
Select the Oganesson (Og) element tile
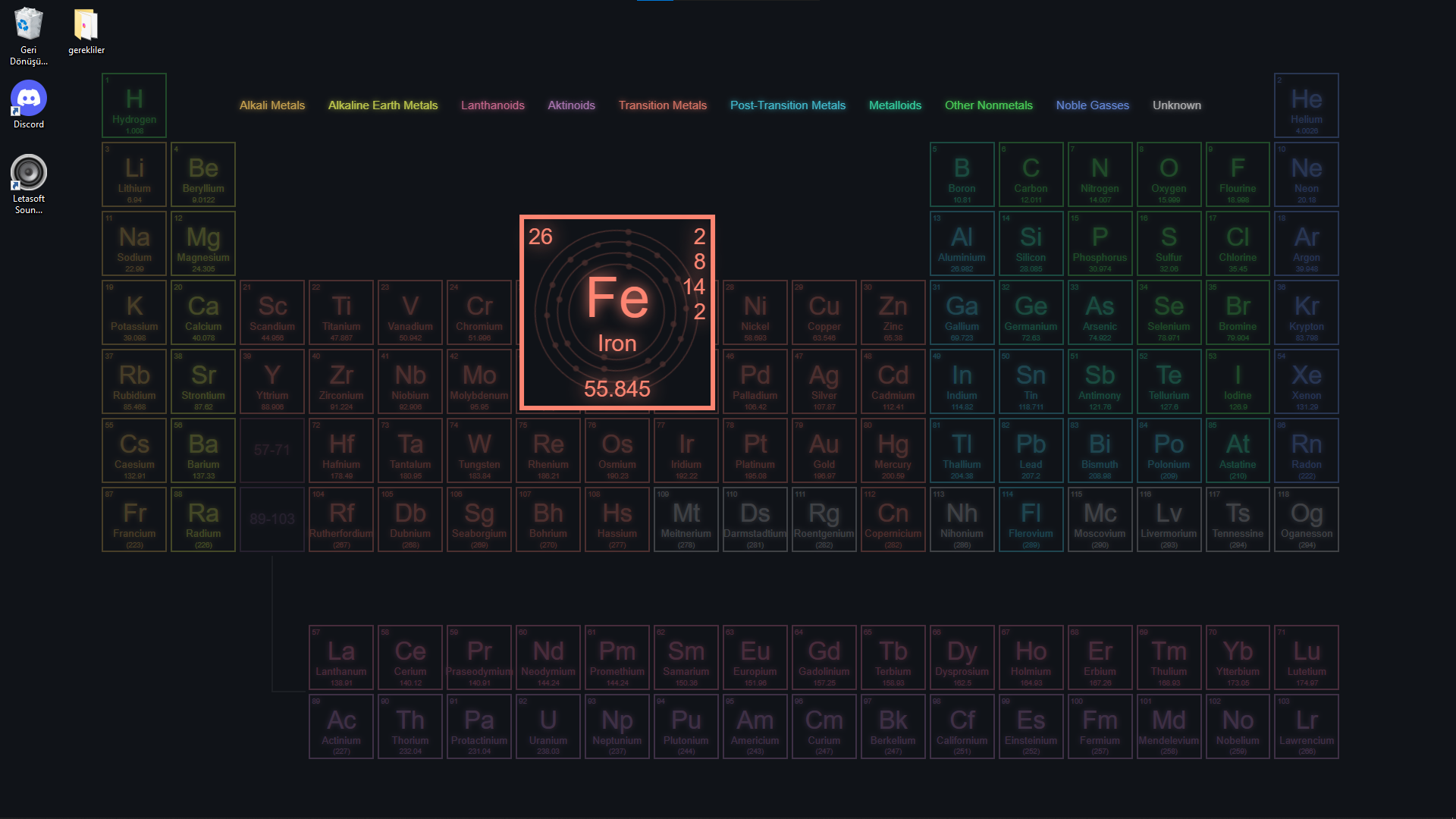[1306, 519]
